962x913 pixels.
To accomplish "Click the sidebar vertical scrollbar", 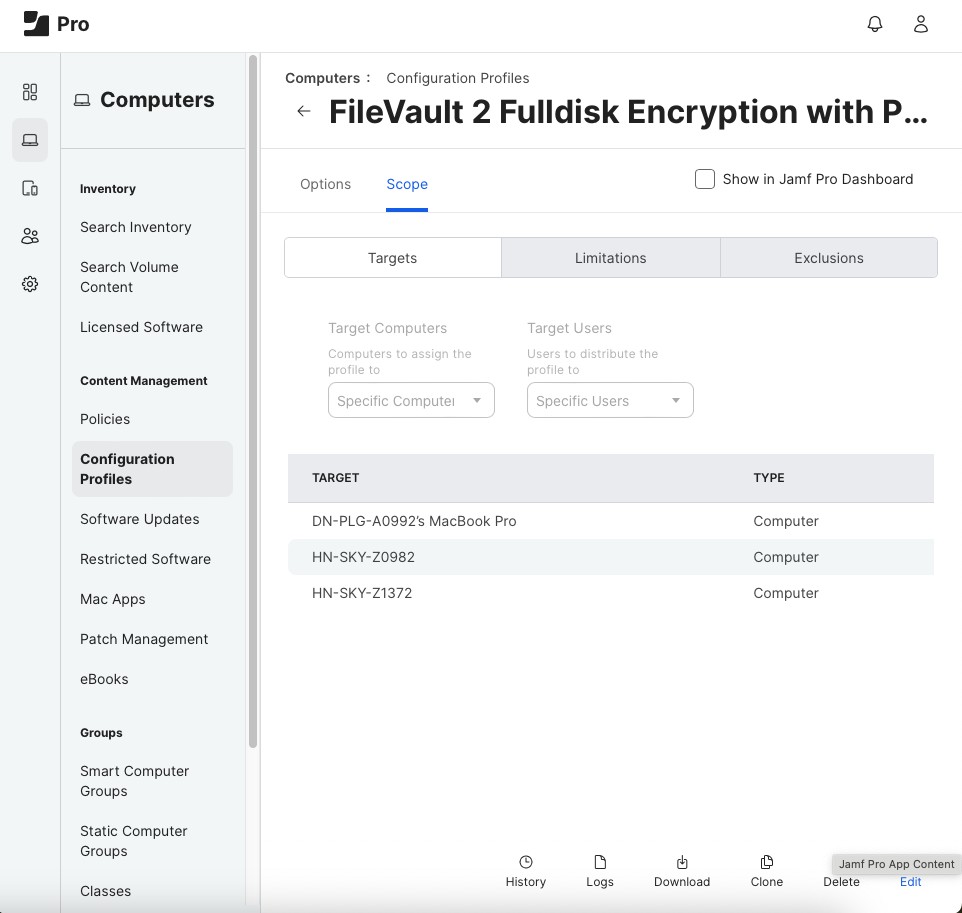I will click(x=253, y=400).
